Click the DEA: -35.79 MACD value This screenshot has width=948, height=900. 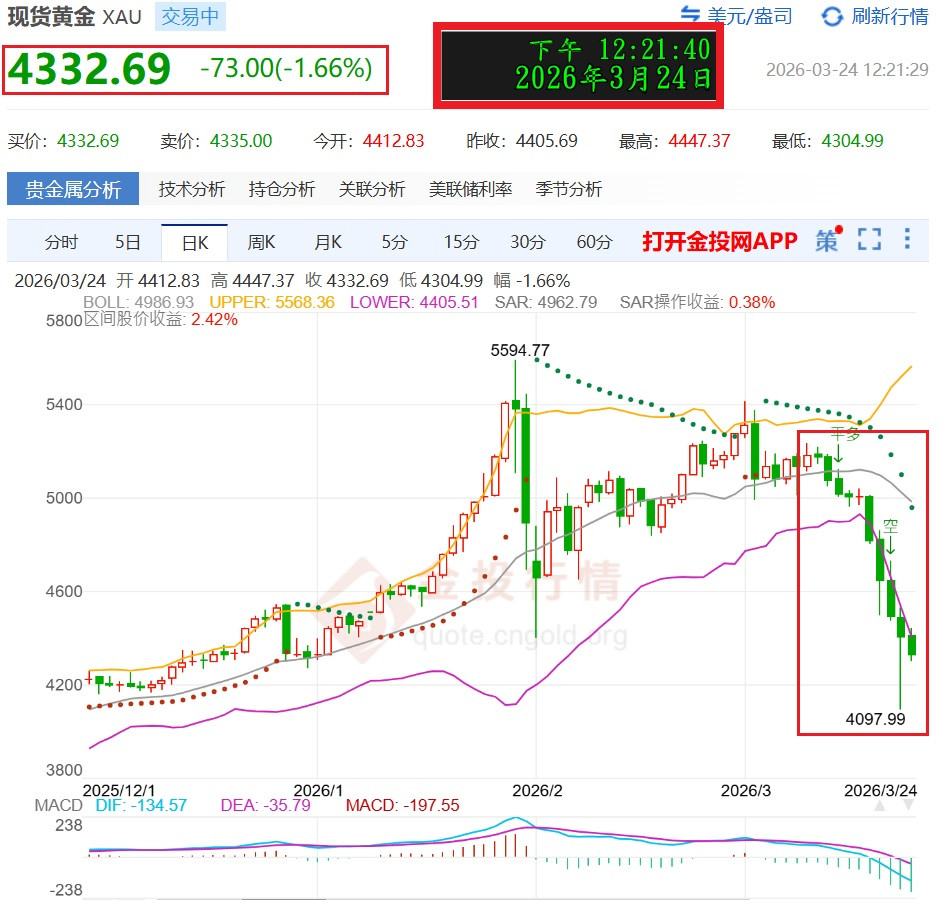[265, 805]
